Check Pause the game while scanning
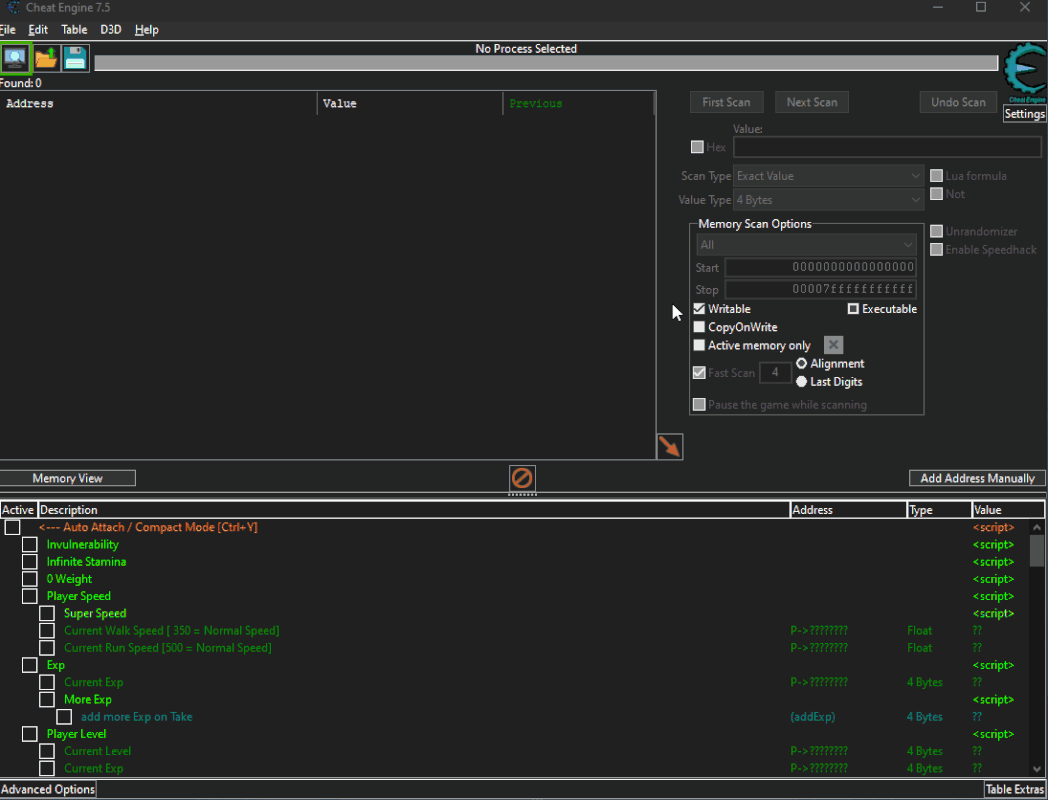Image resolution: width=1048 pixels, height=800 pixels. click(x=699, y=404)
